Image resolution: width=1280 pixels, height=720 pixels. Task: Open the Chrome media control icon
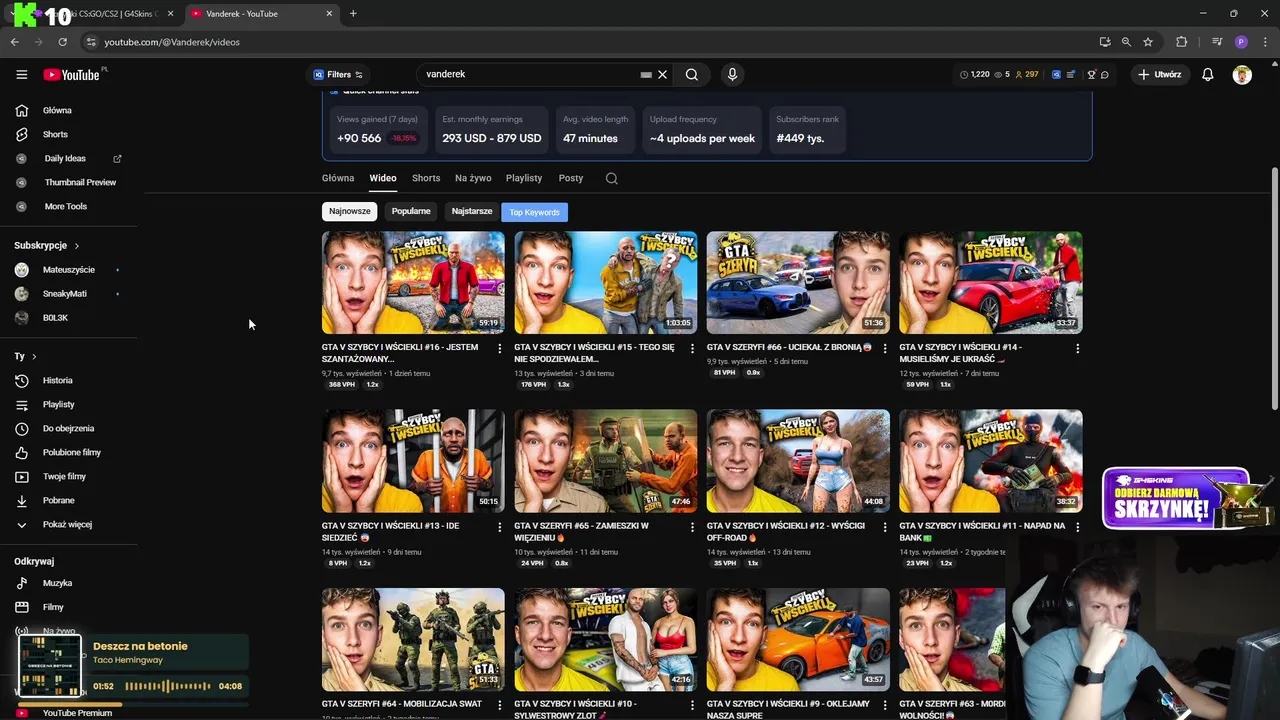tap(1217, 42)
